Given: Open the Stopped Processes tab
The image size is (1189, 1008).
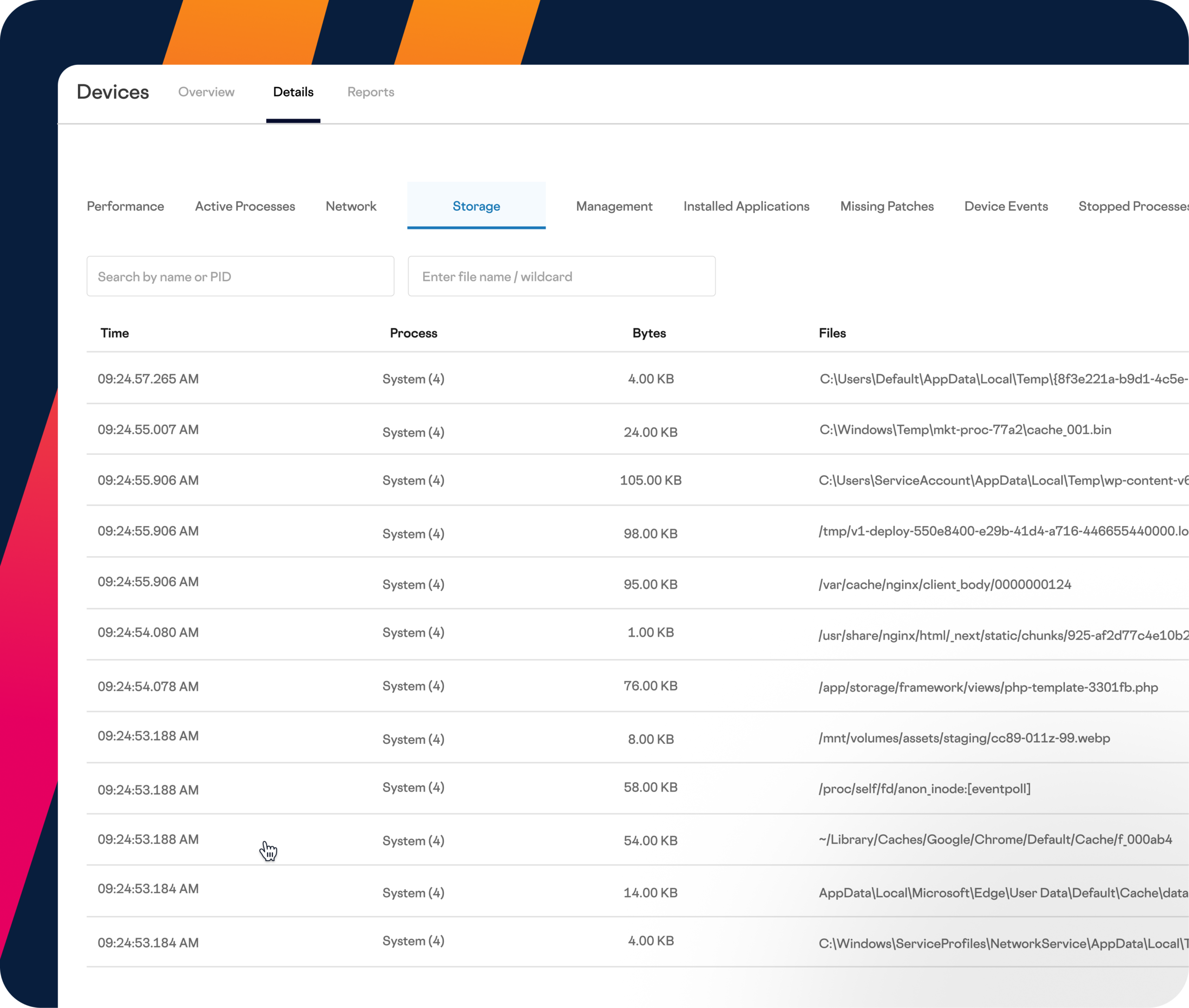Looking at the screenshot, I should click(1132, 206).
